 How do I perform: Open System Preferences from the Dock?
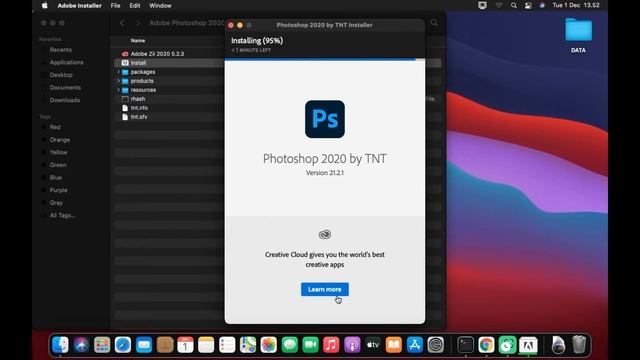pyautogui.click(x=436, y=345)
